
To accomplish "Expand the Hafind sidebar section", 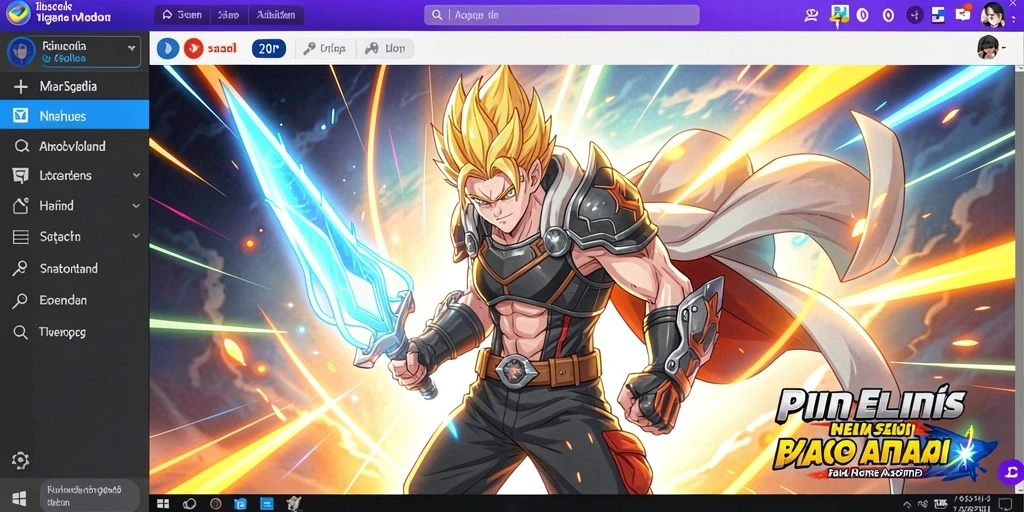I will click(x=136, y=206).
